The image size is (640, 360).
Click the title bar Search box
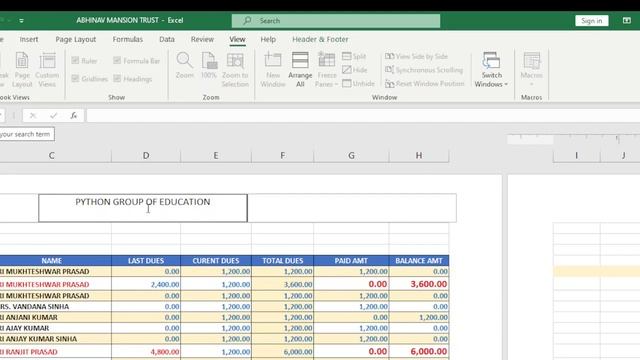(x=336, y=21)
